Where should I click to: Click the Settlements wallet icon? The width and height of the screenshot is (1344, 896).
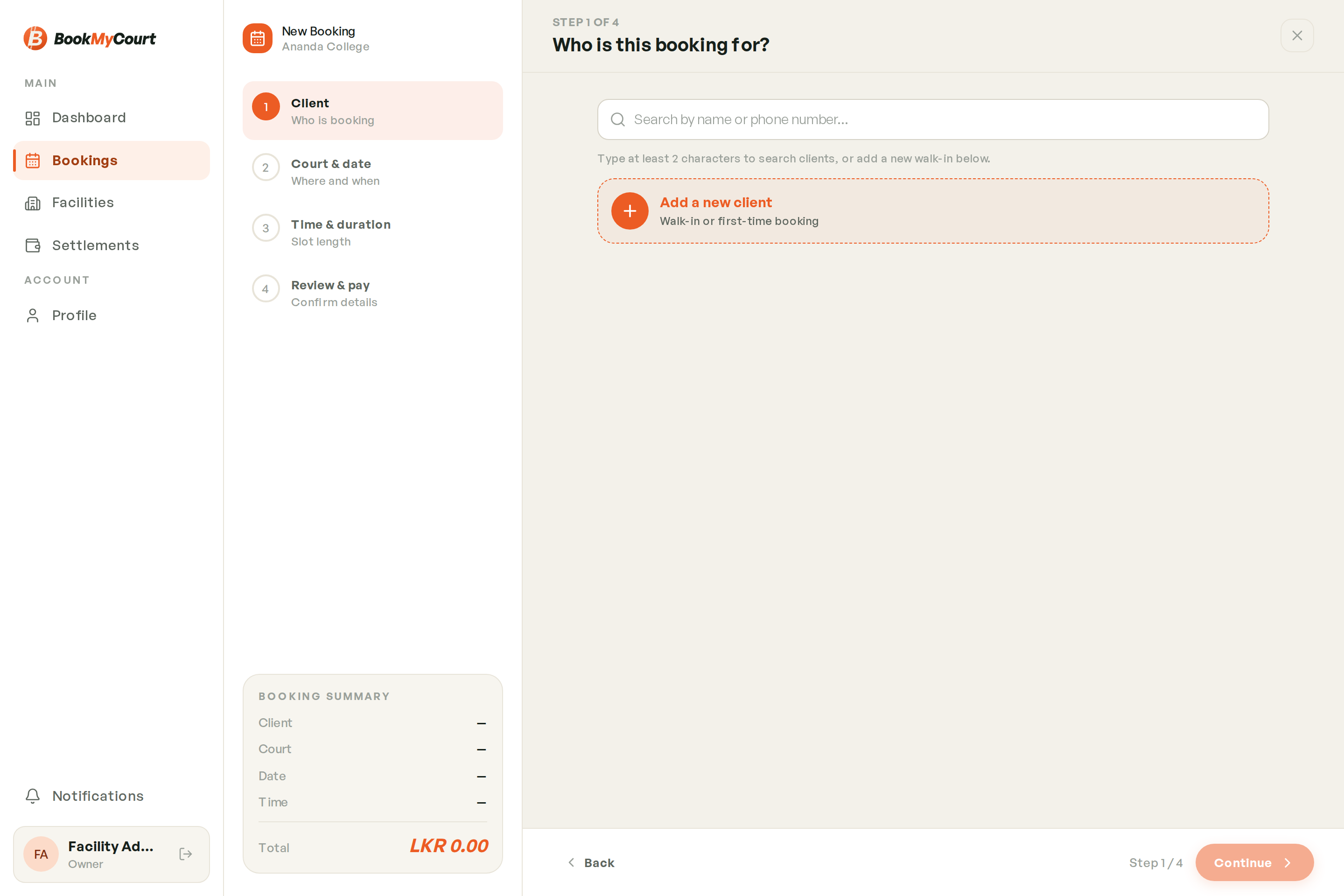[x=33, y=245]
